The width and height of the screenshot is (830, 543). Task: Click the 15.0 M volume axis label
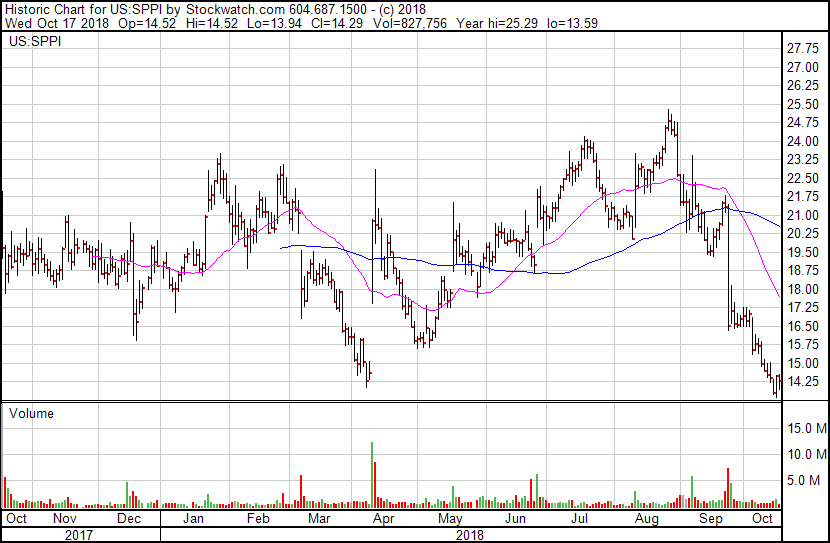coord(806,428)
